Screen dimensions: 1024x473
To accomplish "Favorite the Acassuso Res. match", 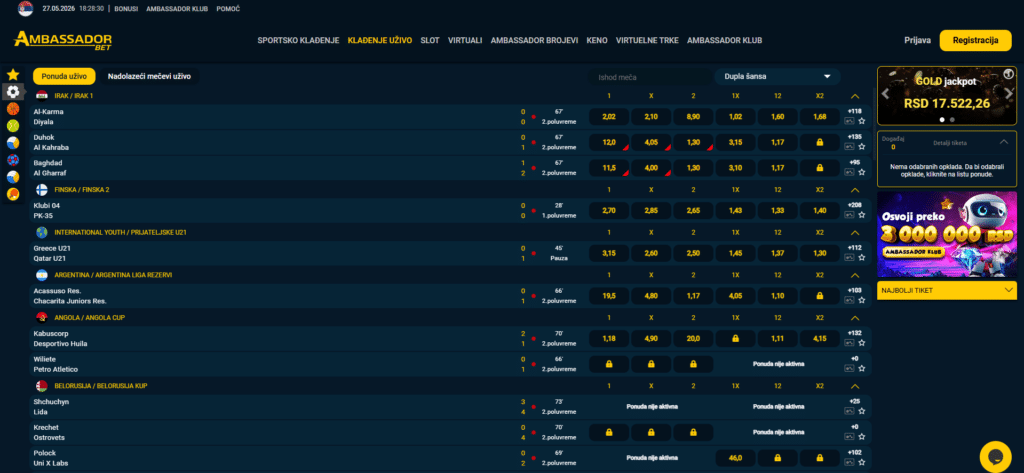I will 861,300.
